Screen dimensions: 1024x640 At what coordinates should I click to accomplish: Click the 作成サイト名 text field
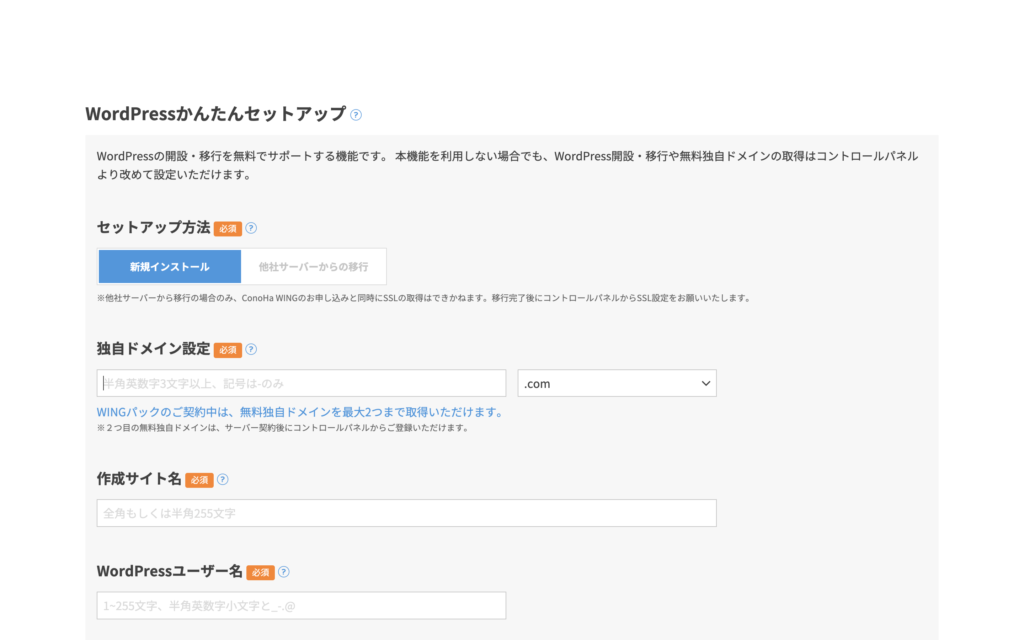tap(406, 513)
